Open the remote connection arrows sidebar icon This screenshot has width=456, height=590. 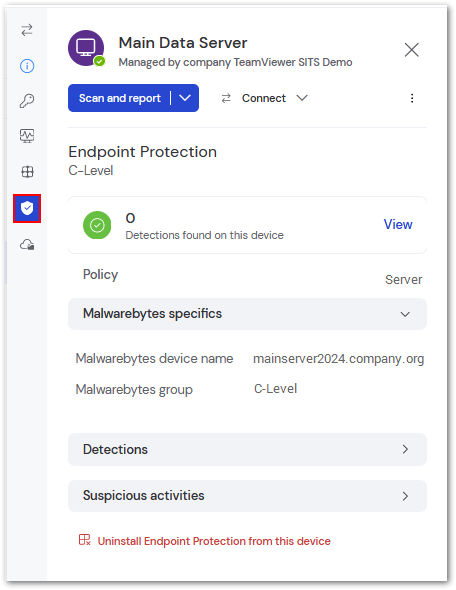27,30
